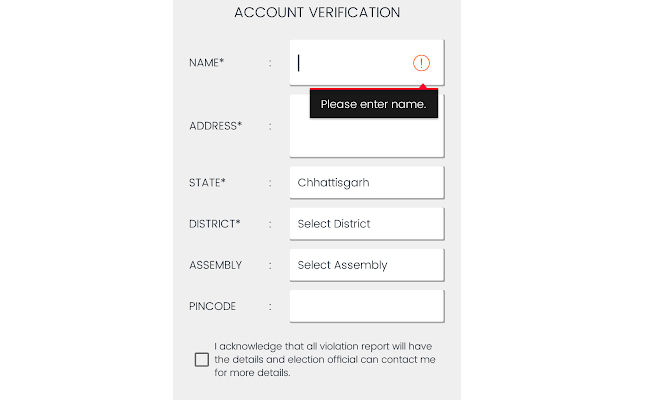Click the blank white margin right of the form

tap(560, 200)
